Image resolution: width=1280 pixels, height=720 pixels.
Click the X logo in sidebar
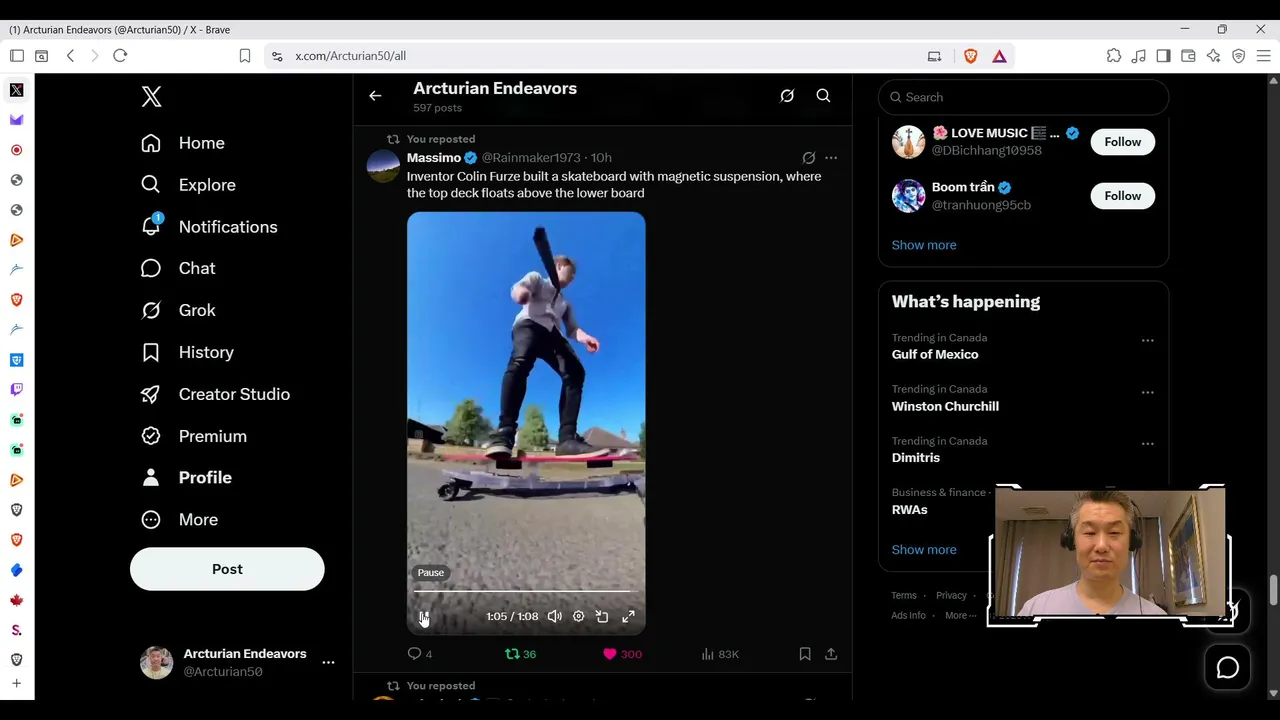[151, 96]
